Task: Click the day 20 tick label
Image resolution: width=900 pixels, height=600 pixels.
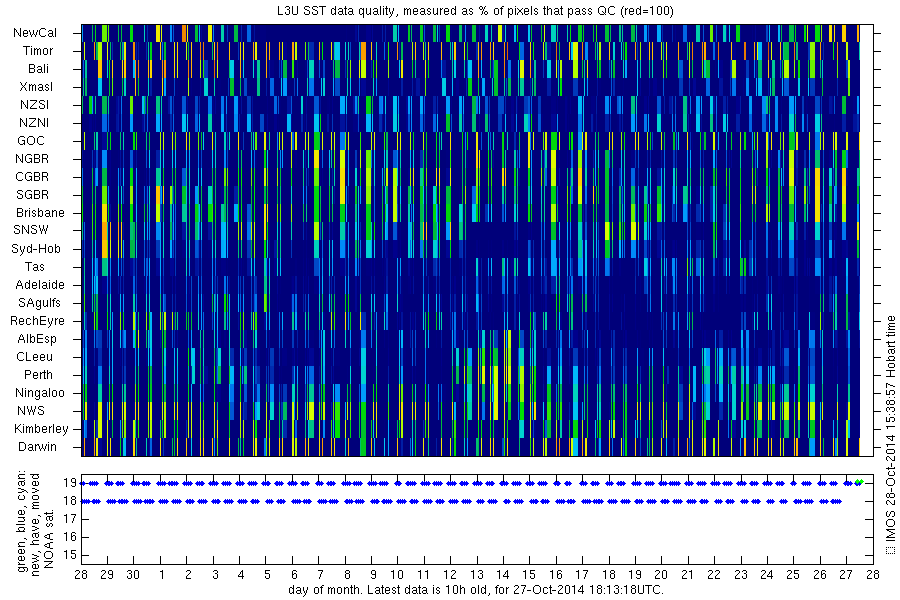Action: tap(661, 575)
